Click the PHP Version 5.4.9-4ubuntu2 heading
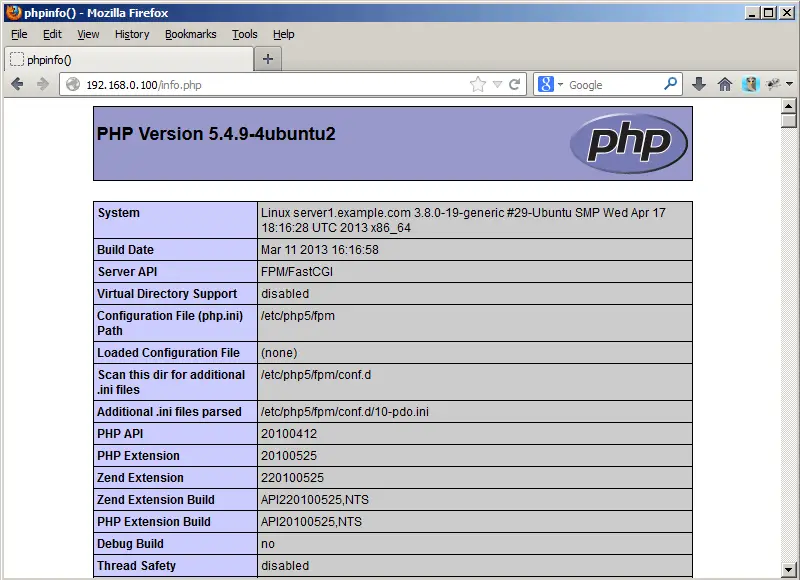This screenshot has width=800, height=580. click(x=216, y=134)
